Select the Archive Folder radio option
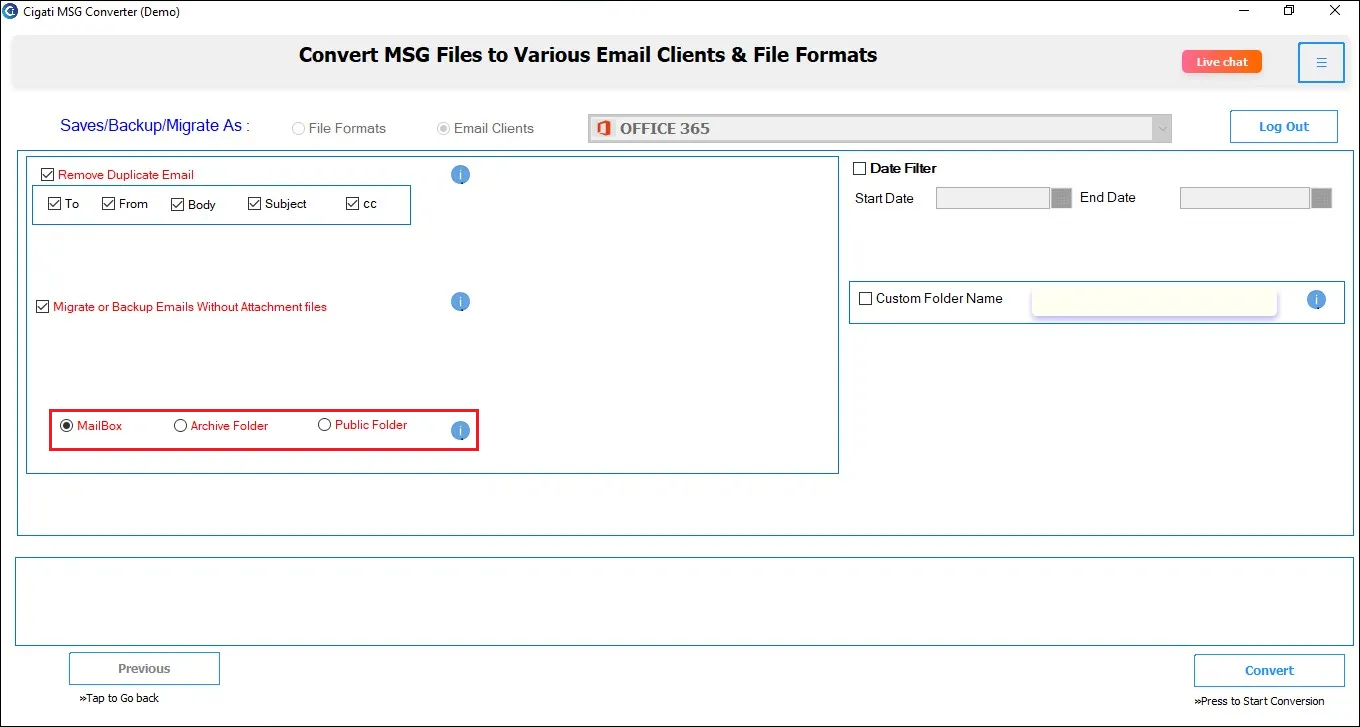This screenshot has height=727, width=1360. pyautogui.click(x=180, y=426)
